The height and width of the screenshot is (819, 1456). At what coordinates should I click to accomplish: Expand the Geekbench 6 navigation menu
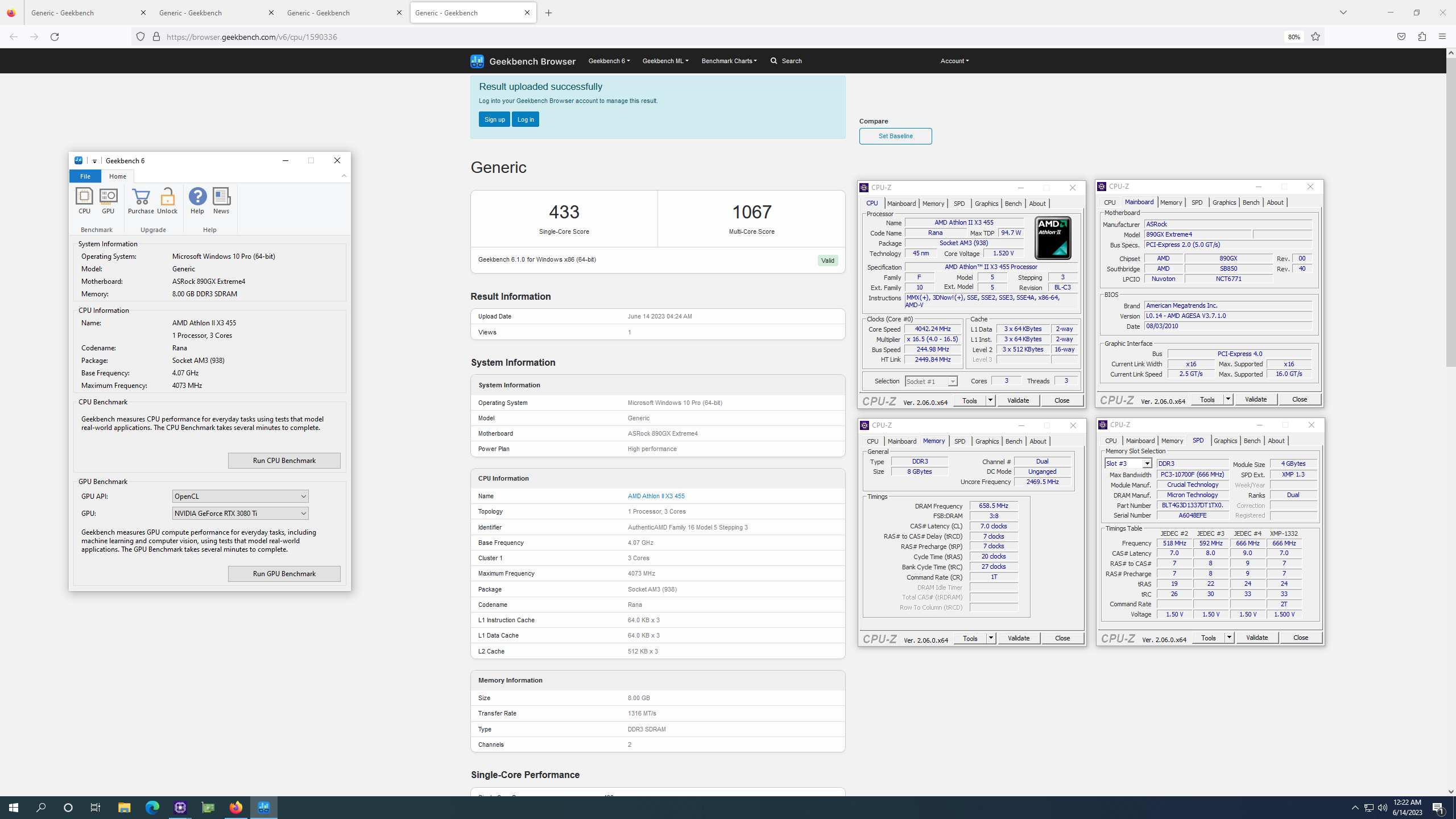pos(609,61)
